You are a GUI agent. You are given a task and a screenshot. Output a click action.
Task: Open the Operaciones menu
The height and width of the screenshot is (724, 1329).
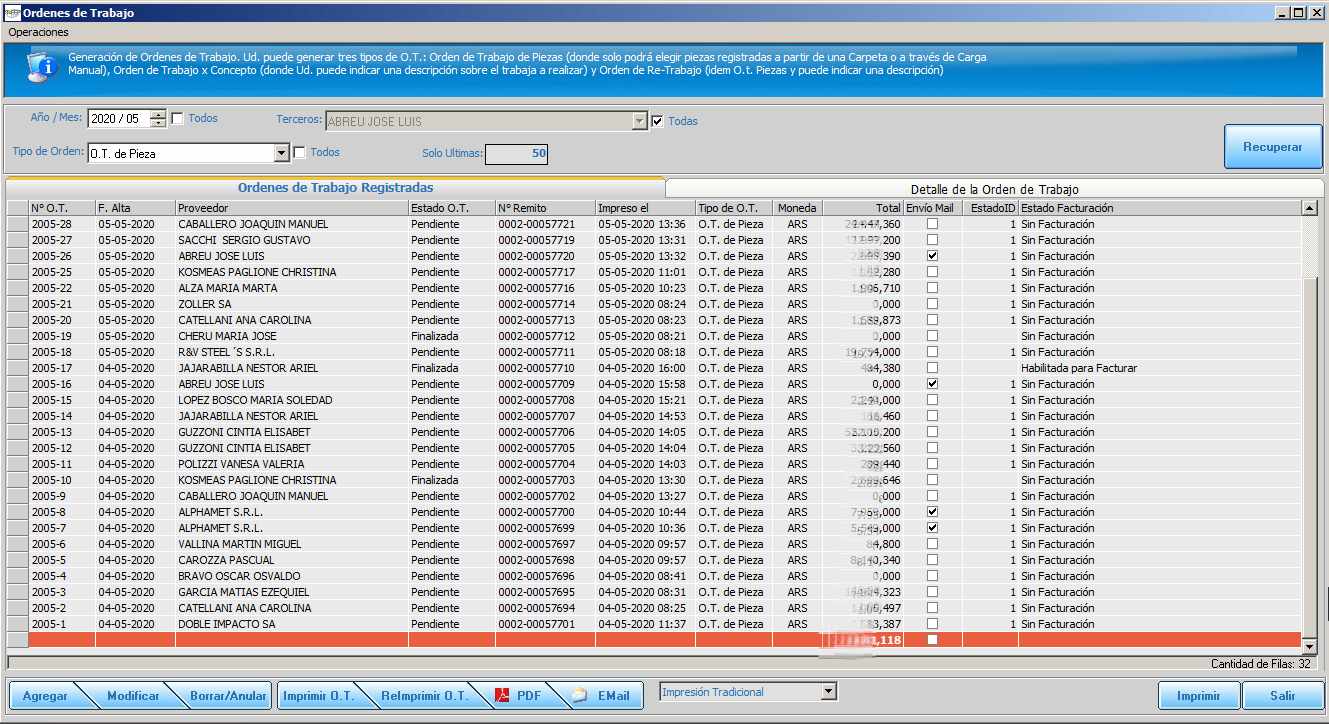point(38,32)
